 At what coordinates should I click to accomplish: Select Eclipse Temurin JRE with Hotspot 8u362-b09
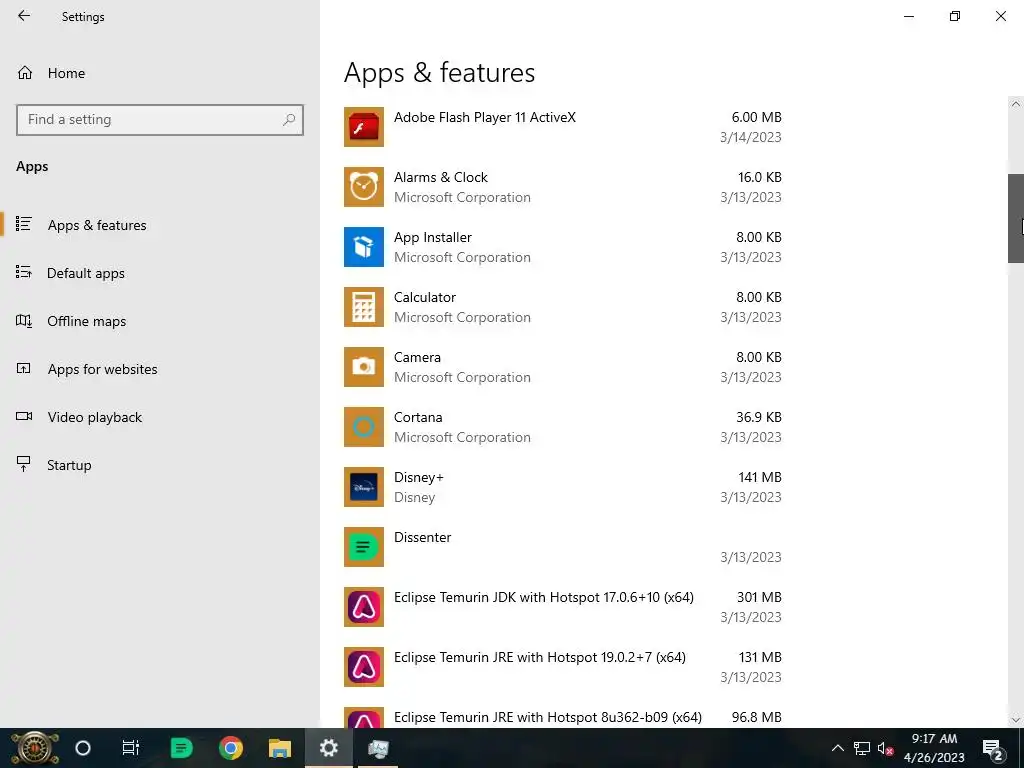[x=547, y=718]
